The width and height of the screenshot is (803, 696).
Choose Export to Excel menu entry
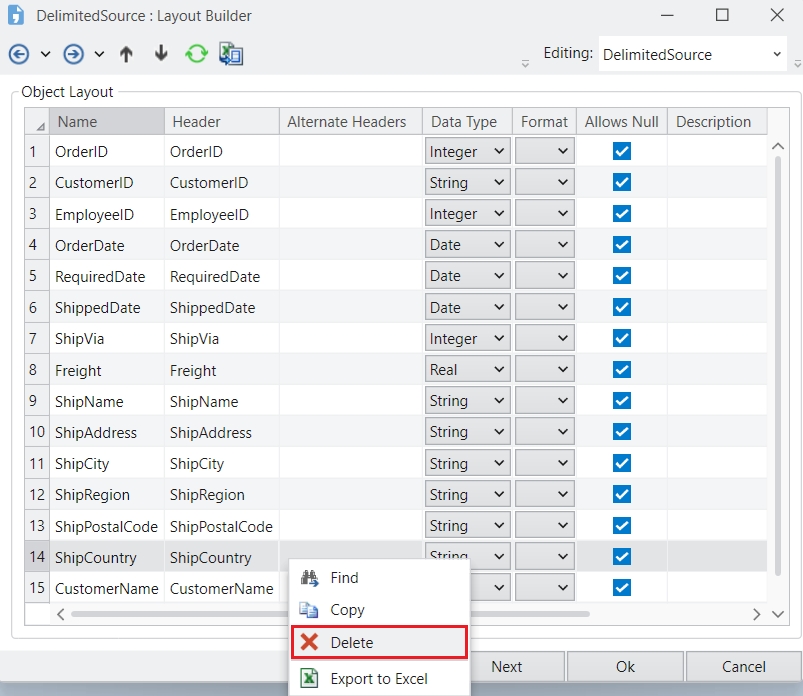(x=378, y=679)
